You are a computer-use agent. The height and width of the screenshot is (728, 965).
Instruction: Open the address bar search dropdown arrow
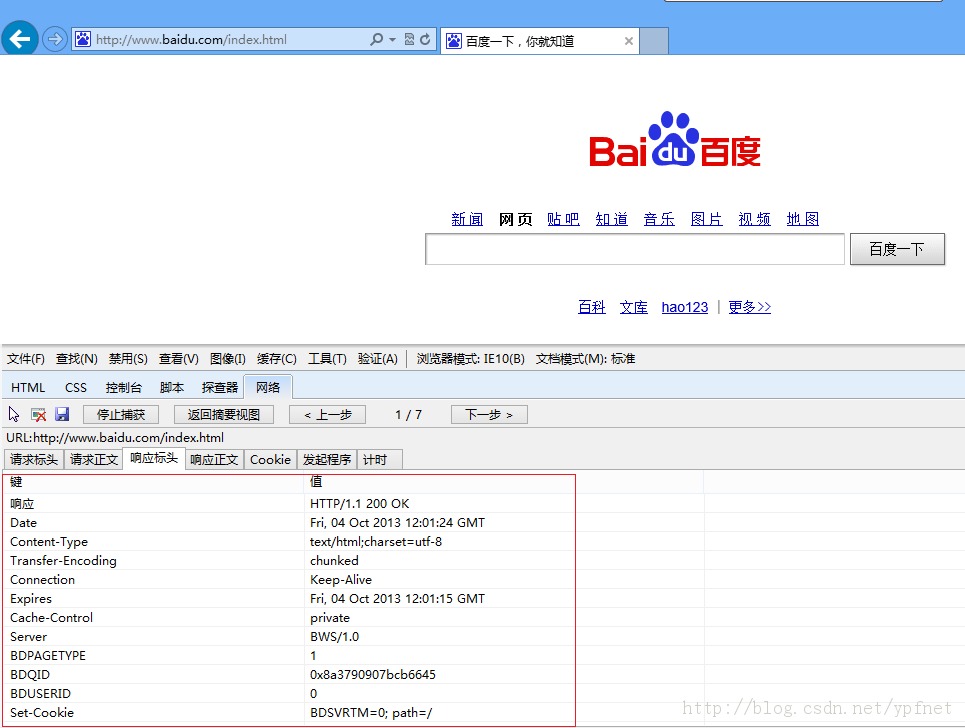pos(392,39)
